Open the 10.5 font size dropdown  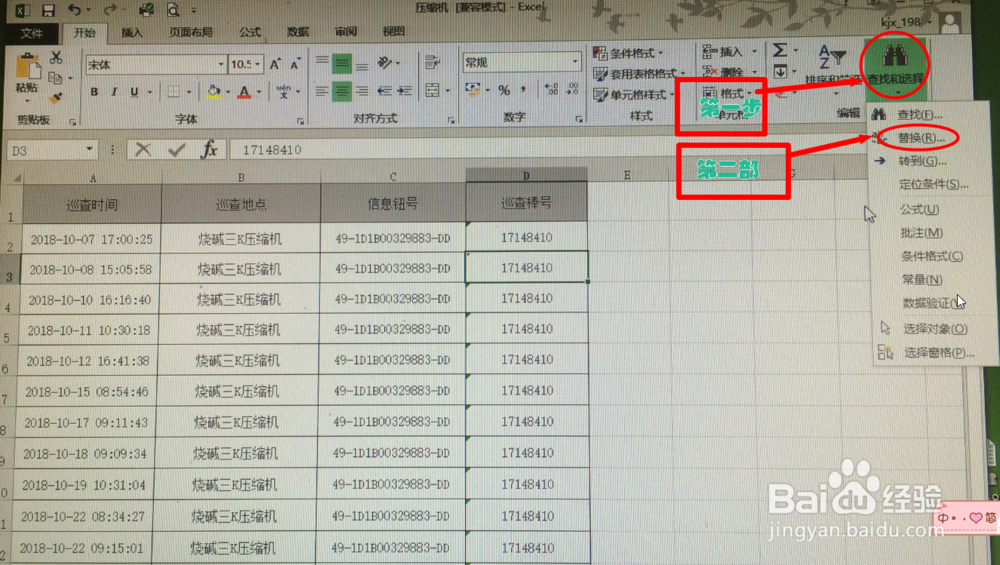258,64
